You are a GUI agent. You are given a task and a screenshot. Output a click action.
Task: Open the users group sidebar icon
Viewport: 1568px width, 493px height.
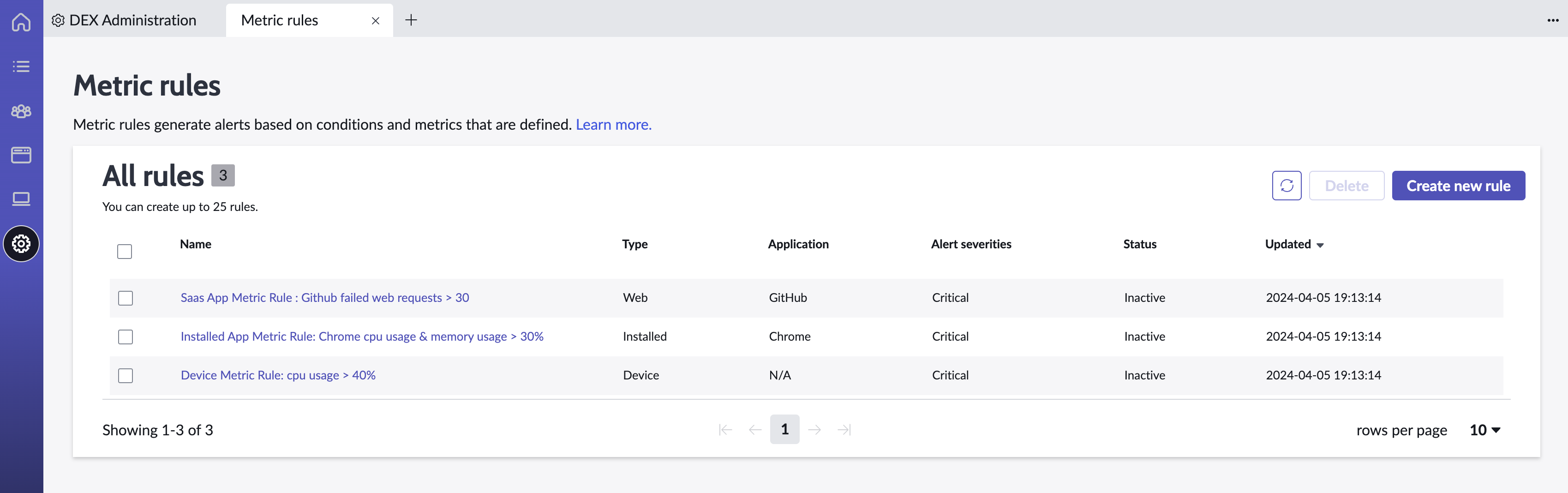tap(21, 111)
